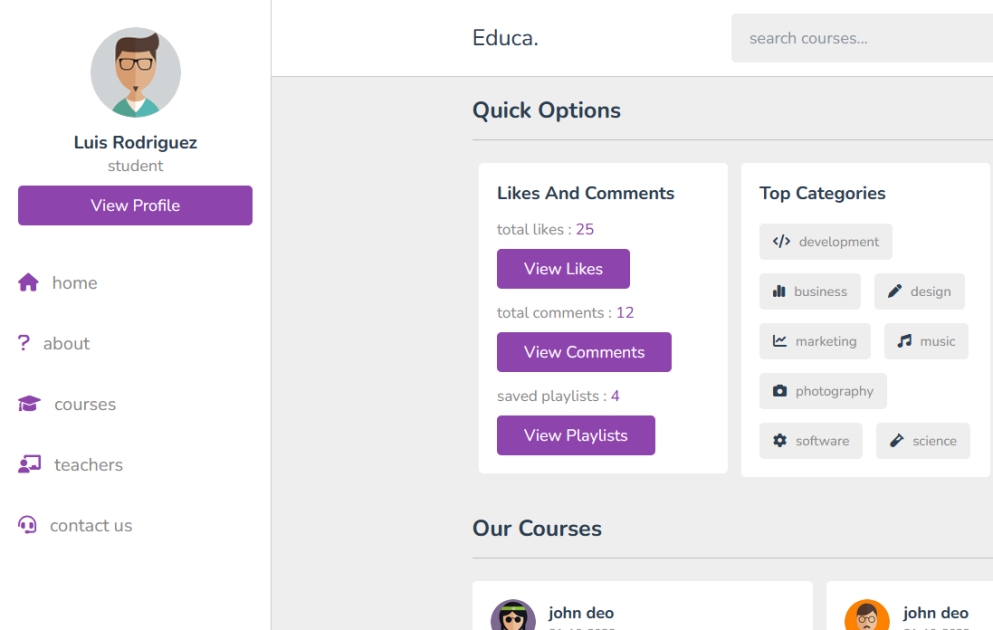The width and height of the screenshot is (993, 630).
Task: Open the business category chip
Action: point(810,291)
